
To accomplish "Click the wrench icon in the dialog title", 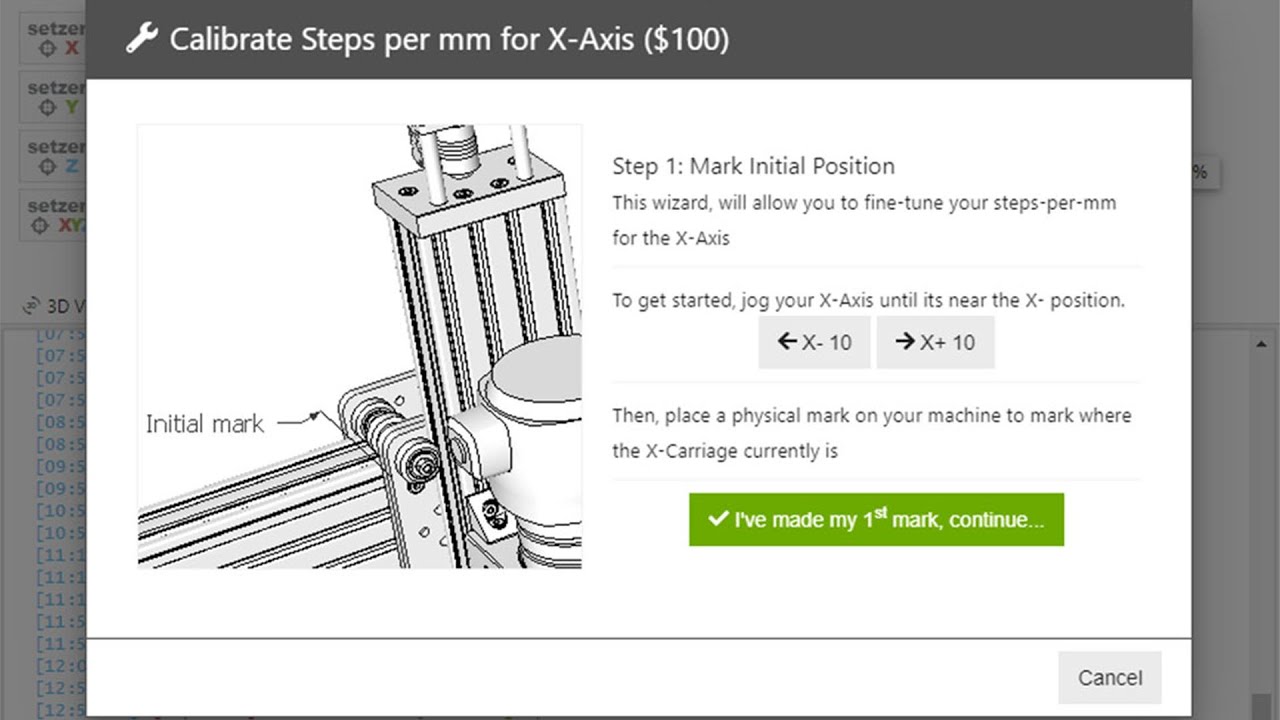I will coord(141,39).
